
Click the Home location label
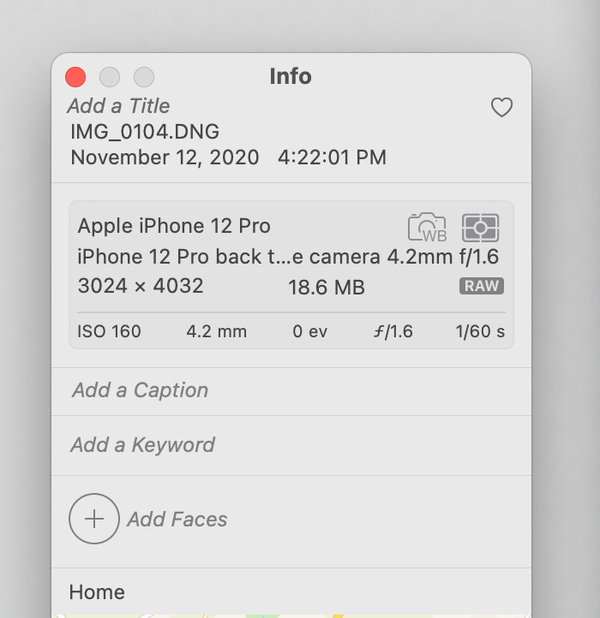point(97,592)
